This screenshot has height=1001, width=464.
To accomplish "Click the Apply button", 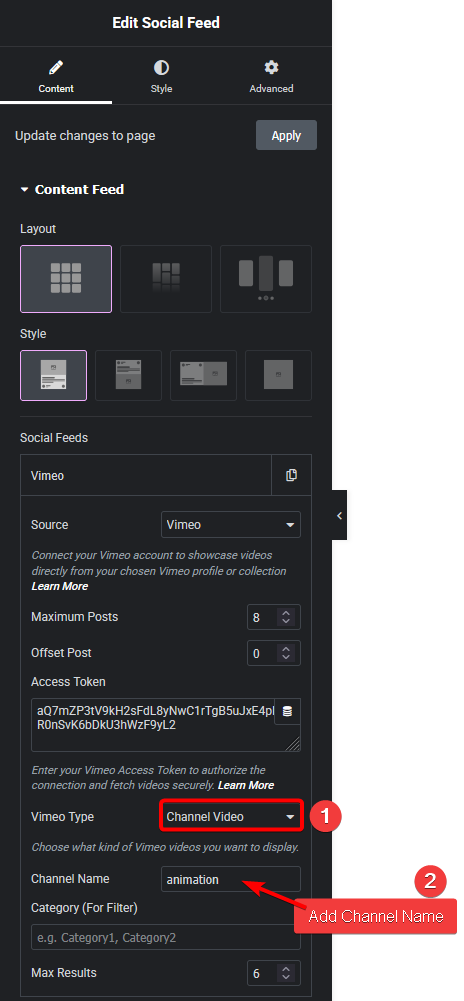I will pyautogui.click(x=287, y=135).
